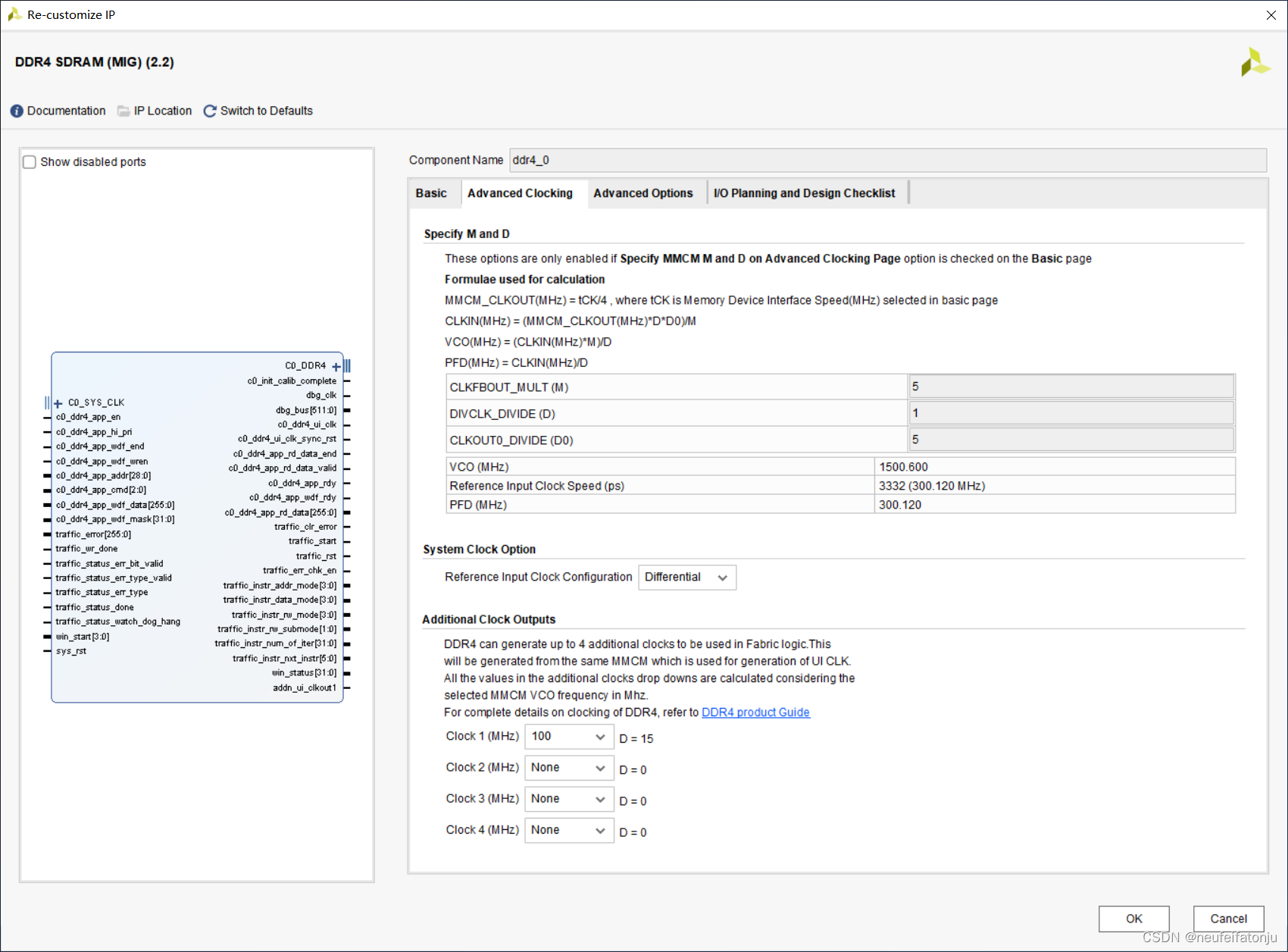Click the sys_rst port label

click(71, 651)
